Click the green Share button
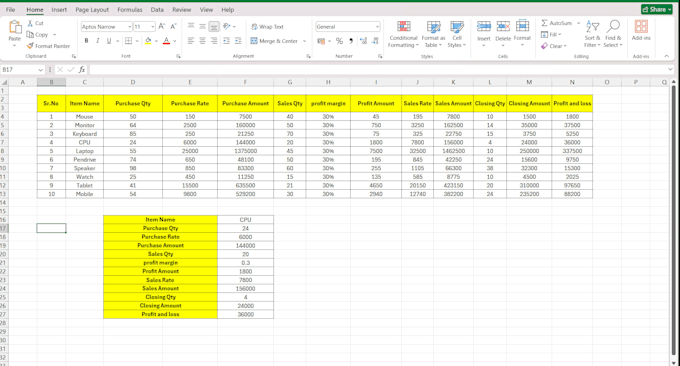Viewport: 680px width, 366px height. tap(657, 9)
